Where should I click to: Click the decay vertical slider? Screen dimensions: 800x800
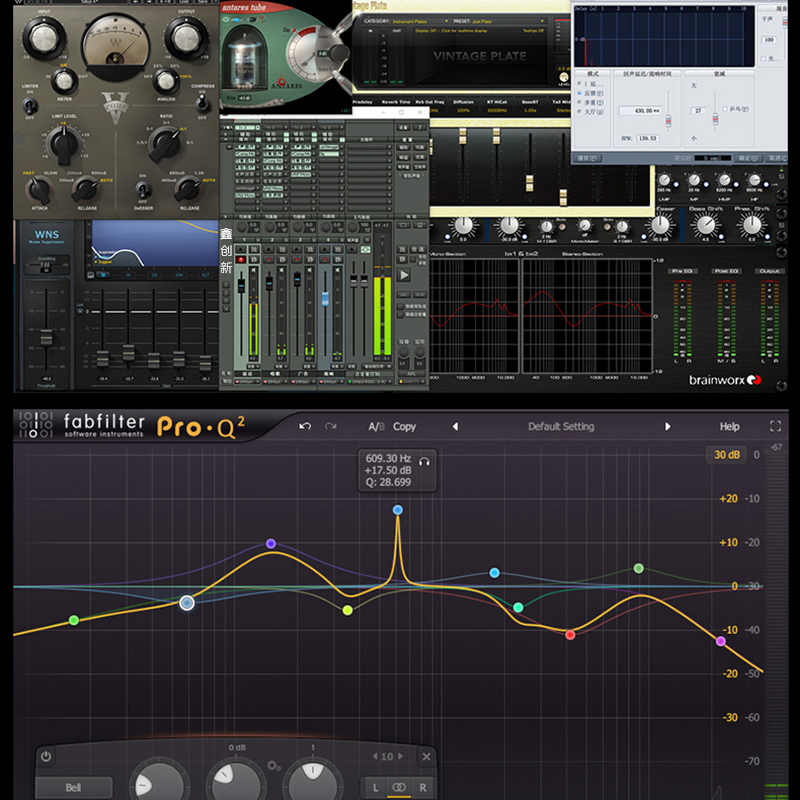(715, 118)
